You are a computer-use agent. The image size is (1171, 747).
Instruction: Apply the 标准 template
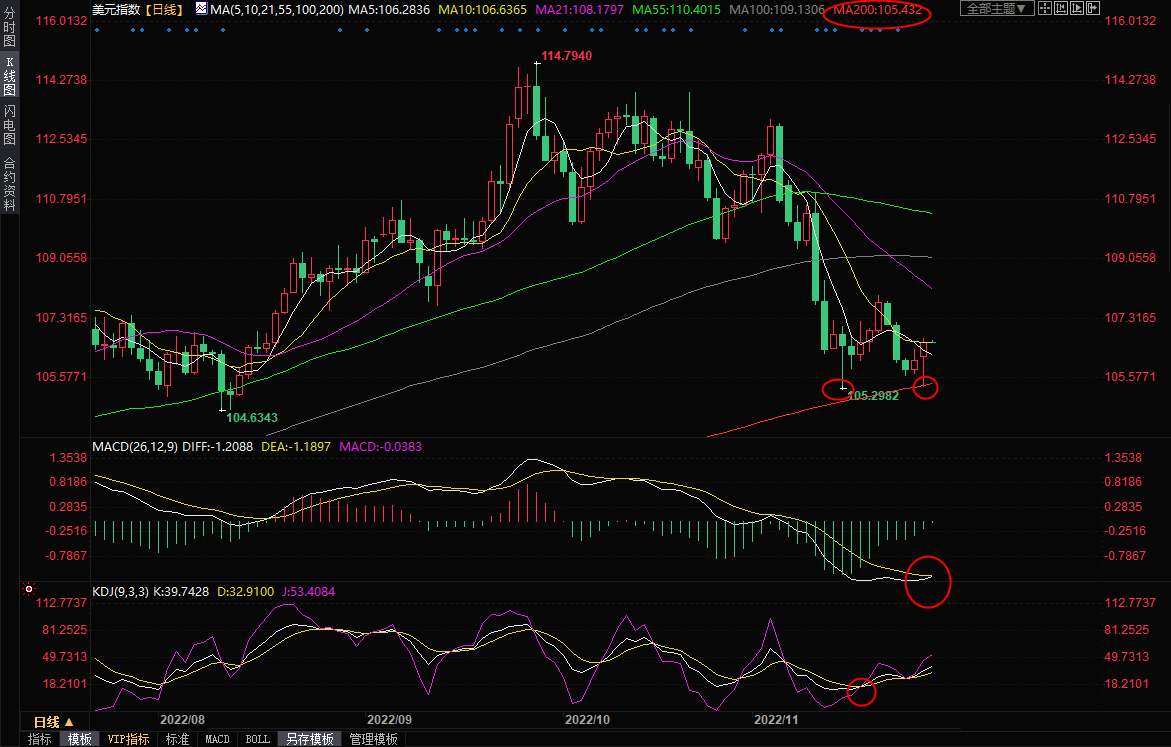point(177,739)
